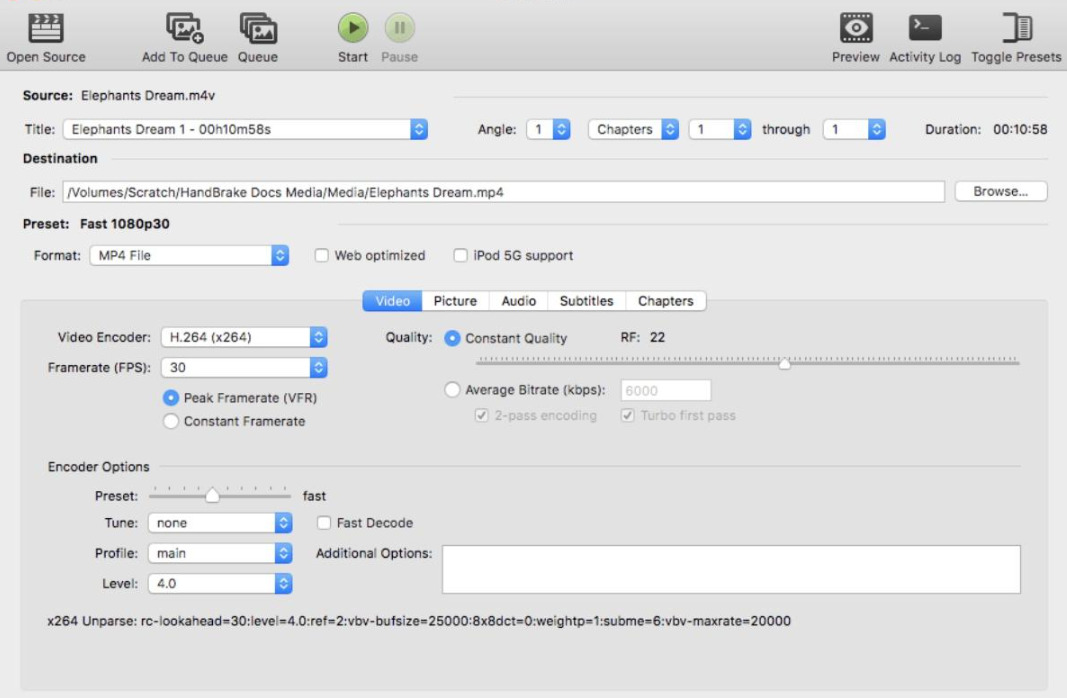Expand the Title dropdown for Elephants Dream
This screenshot has height=698, width=1067.
point(245,129)
